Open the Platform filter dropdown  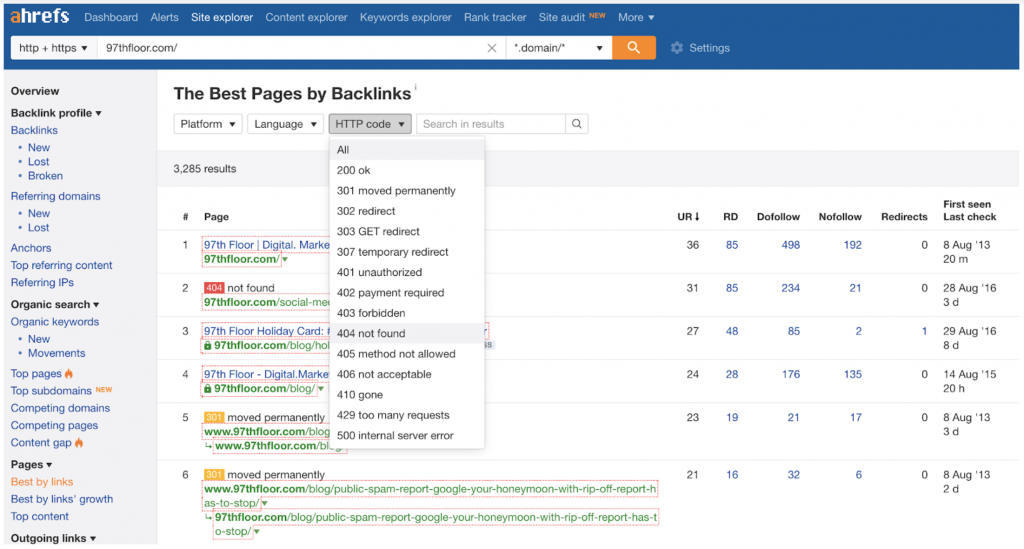(x=208, y=124)
